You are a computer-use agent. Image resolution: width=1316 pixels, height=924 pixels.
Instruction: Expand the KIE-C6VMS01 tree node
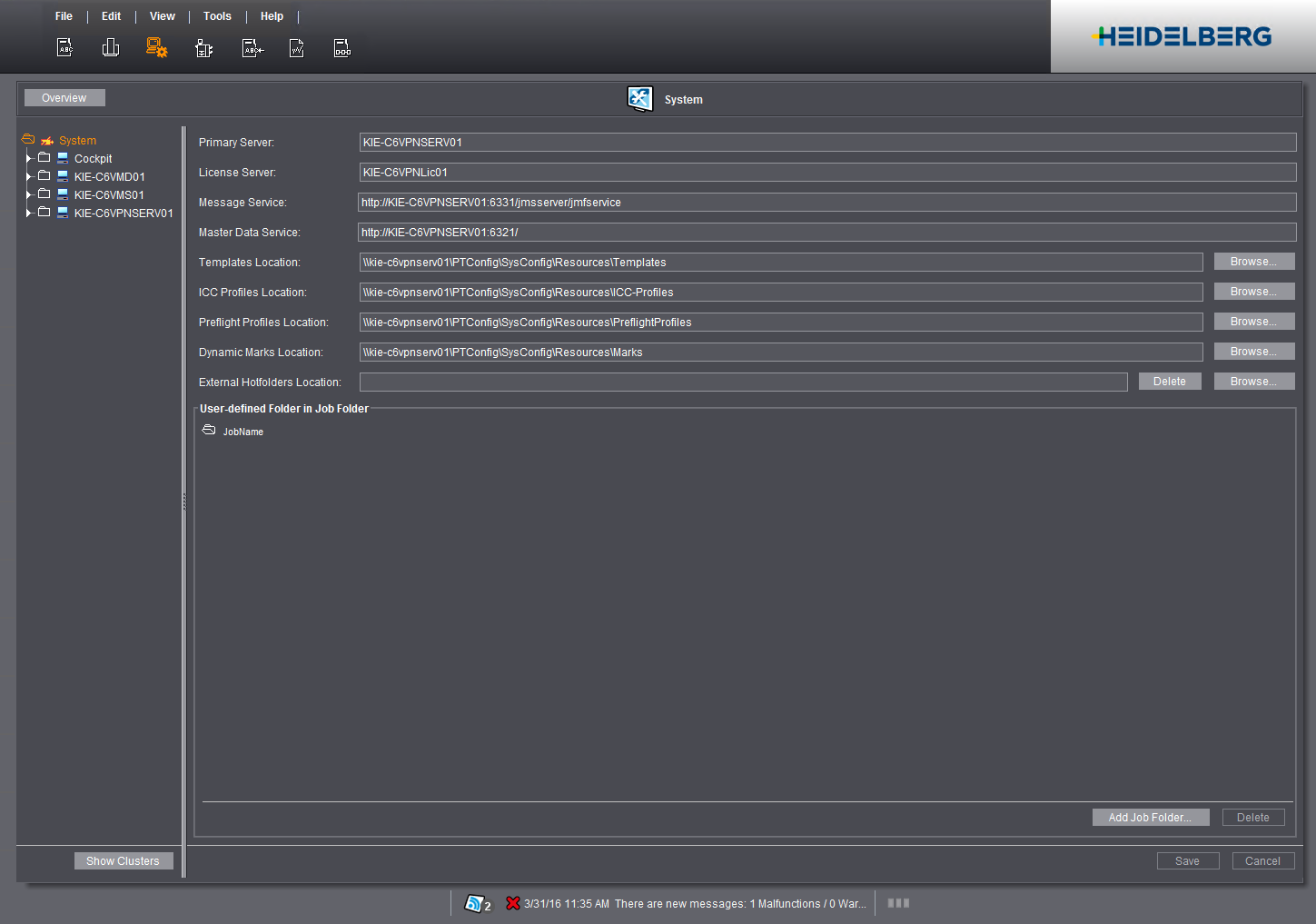29,195
